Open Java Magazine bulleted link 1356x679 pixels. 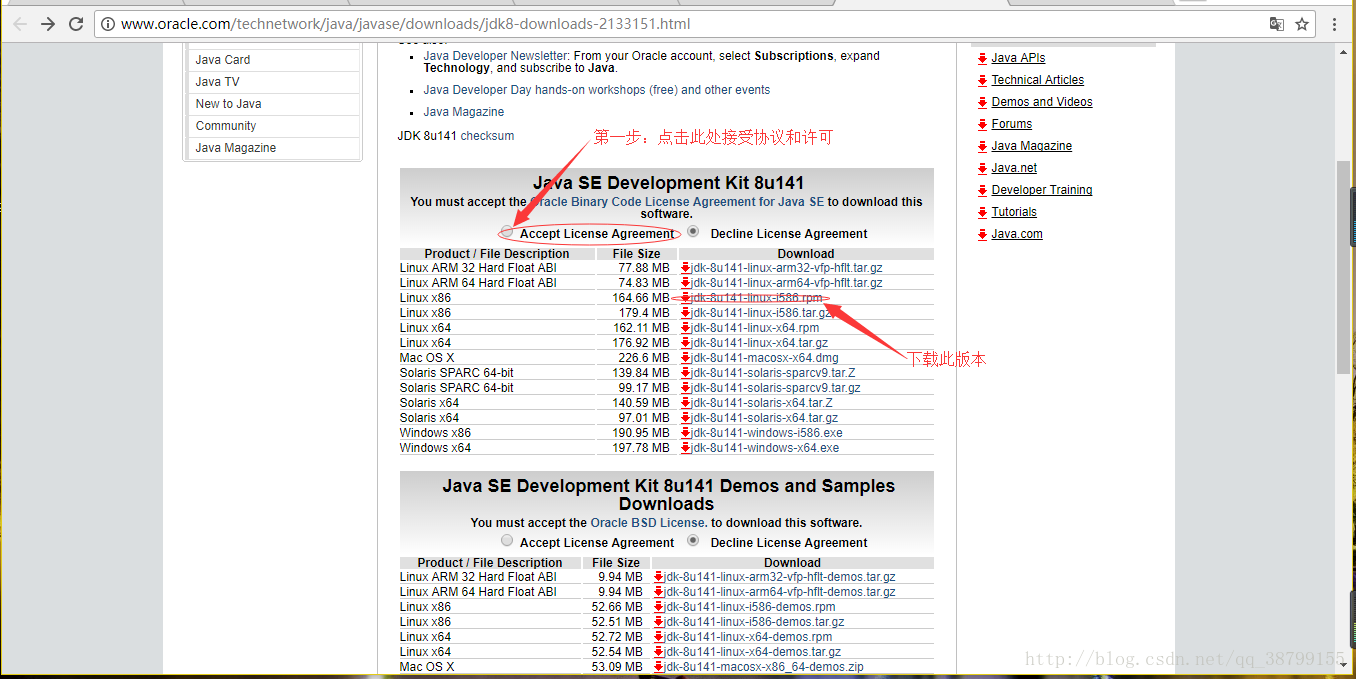pyautogui.click(x=463, y=112)
